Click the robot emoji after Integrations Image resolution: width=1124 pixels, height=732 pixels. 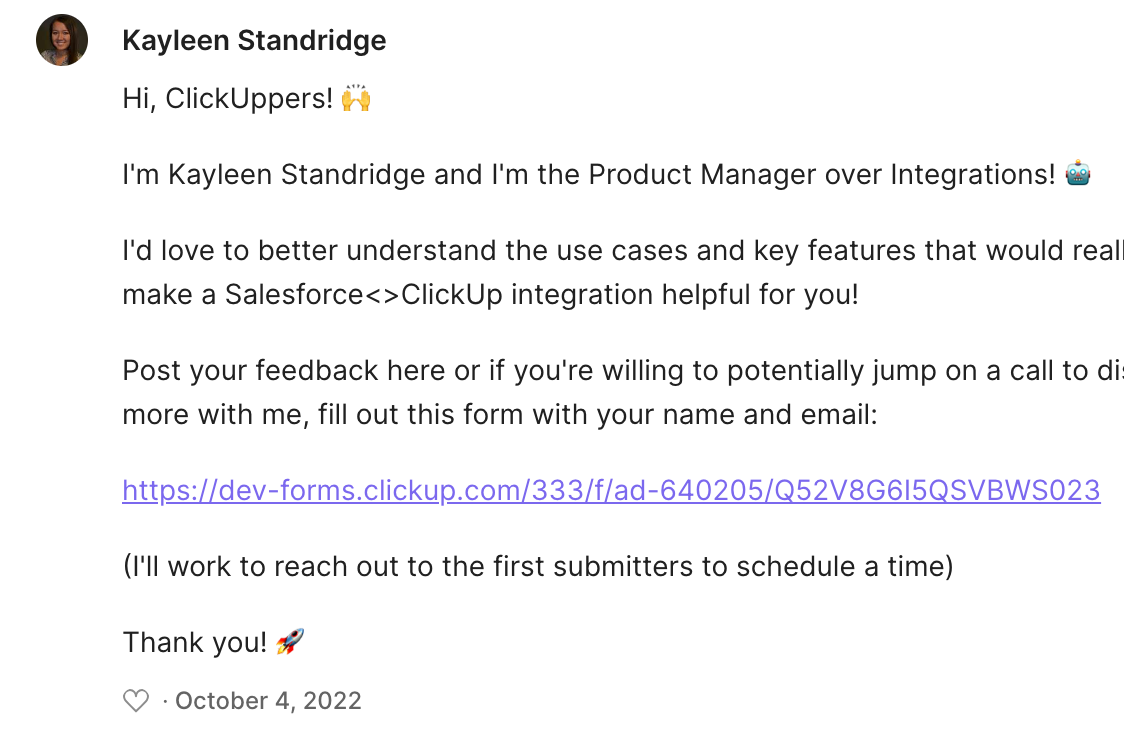(1078, 174)
